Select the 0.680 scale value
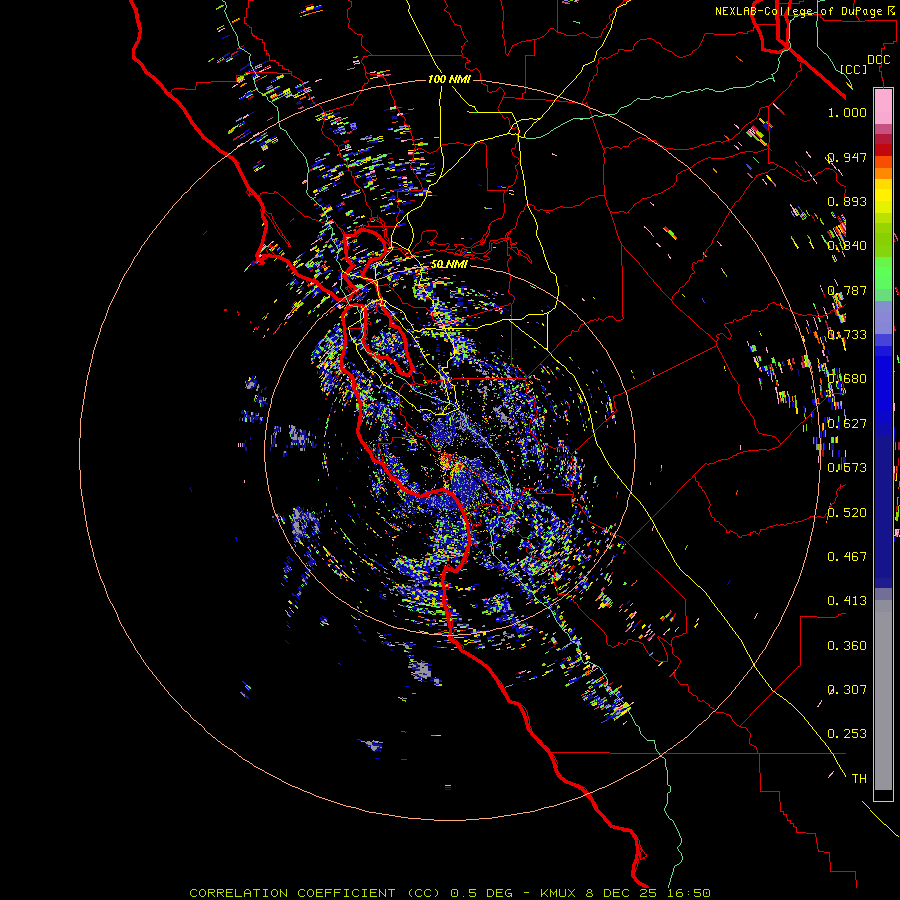Viewport: 900px width, 900px height. pyautogui.click(x=847, y=379)
